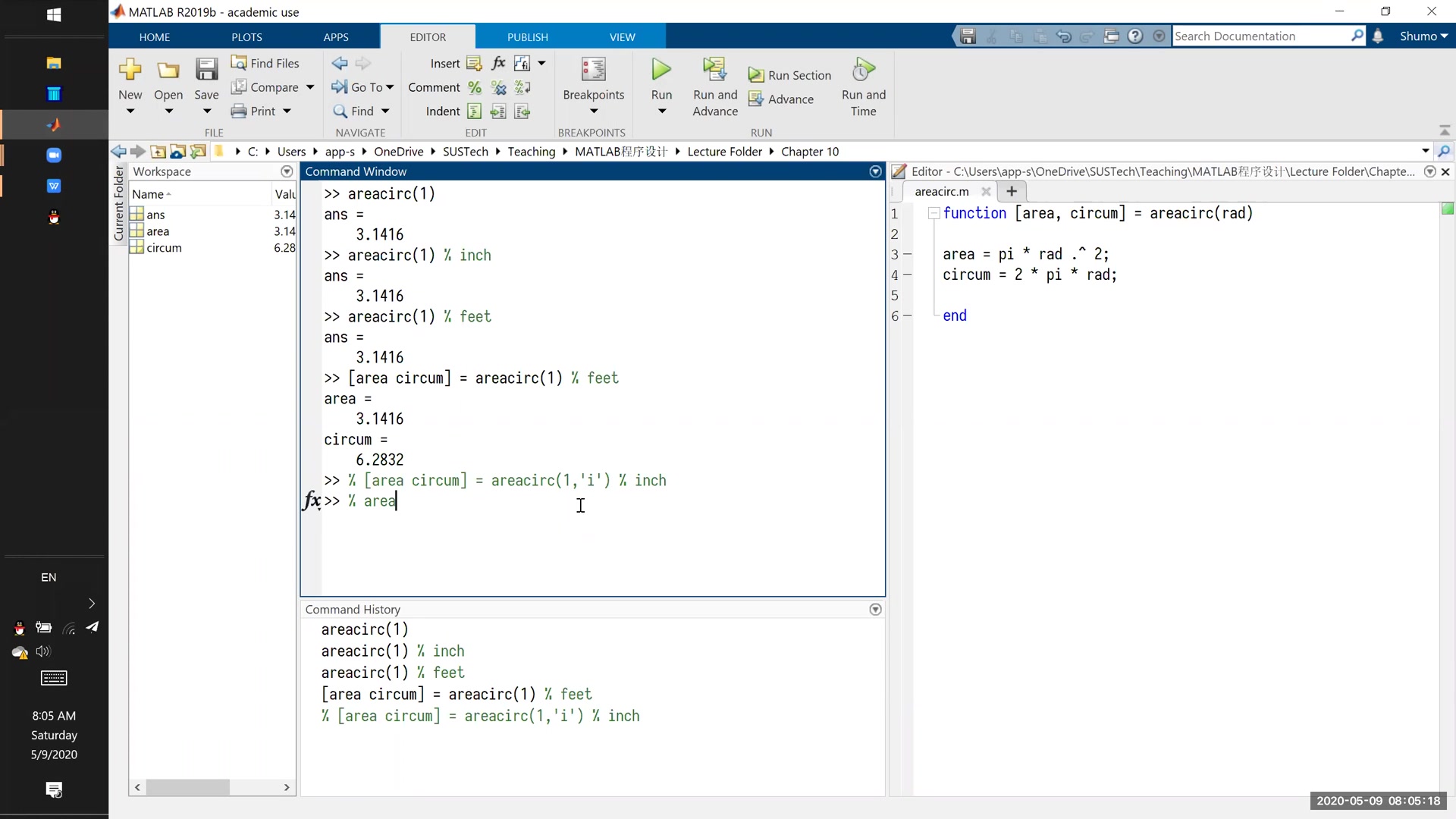Click the Run and Time icon
Screen dimensions: 1456x819
(863, 70)
